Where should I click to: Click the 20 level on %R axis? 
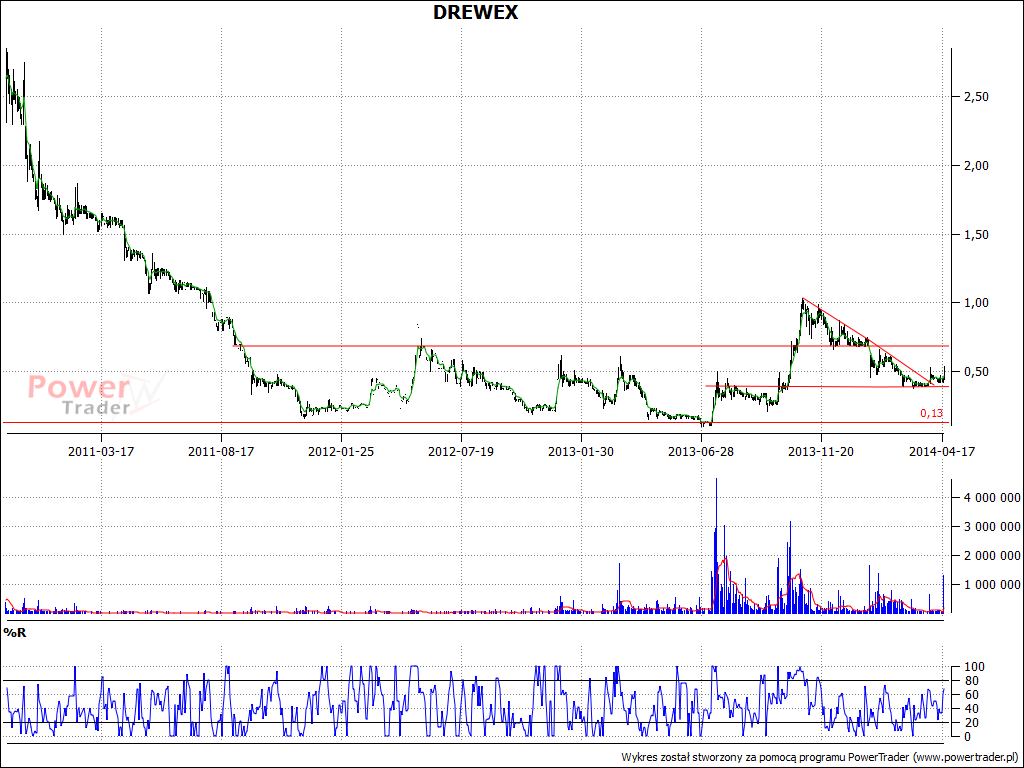point(971,723)
